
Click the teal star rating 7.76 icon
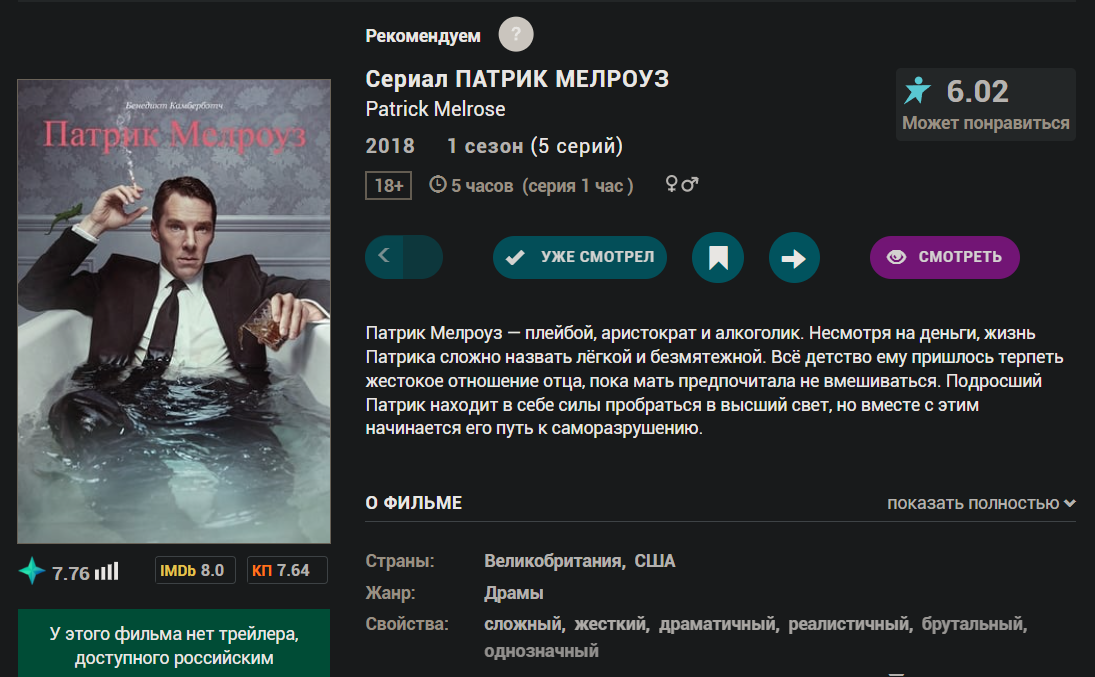pos(31,571)
